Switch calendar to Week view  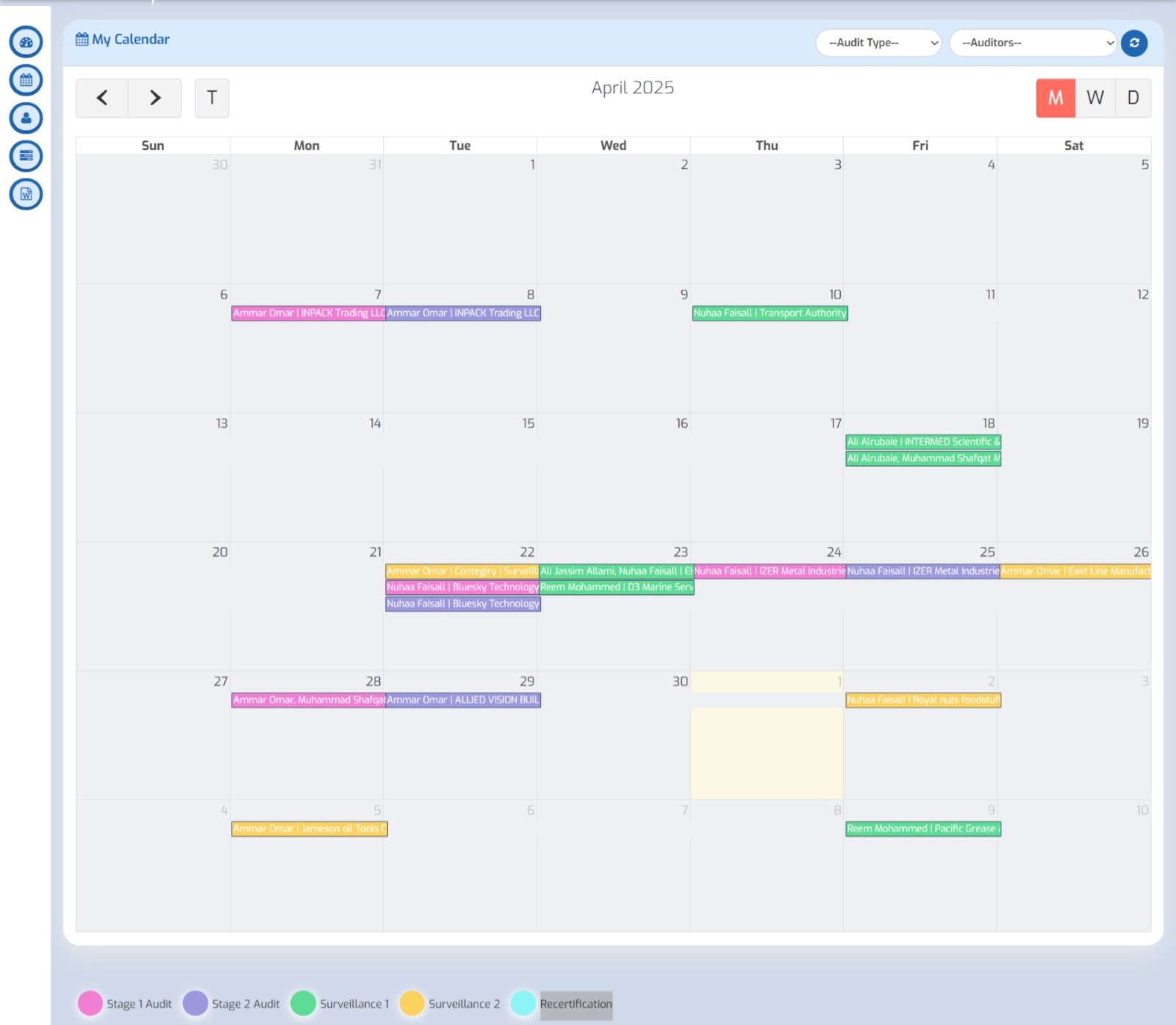coord(1094,97)
